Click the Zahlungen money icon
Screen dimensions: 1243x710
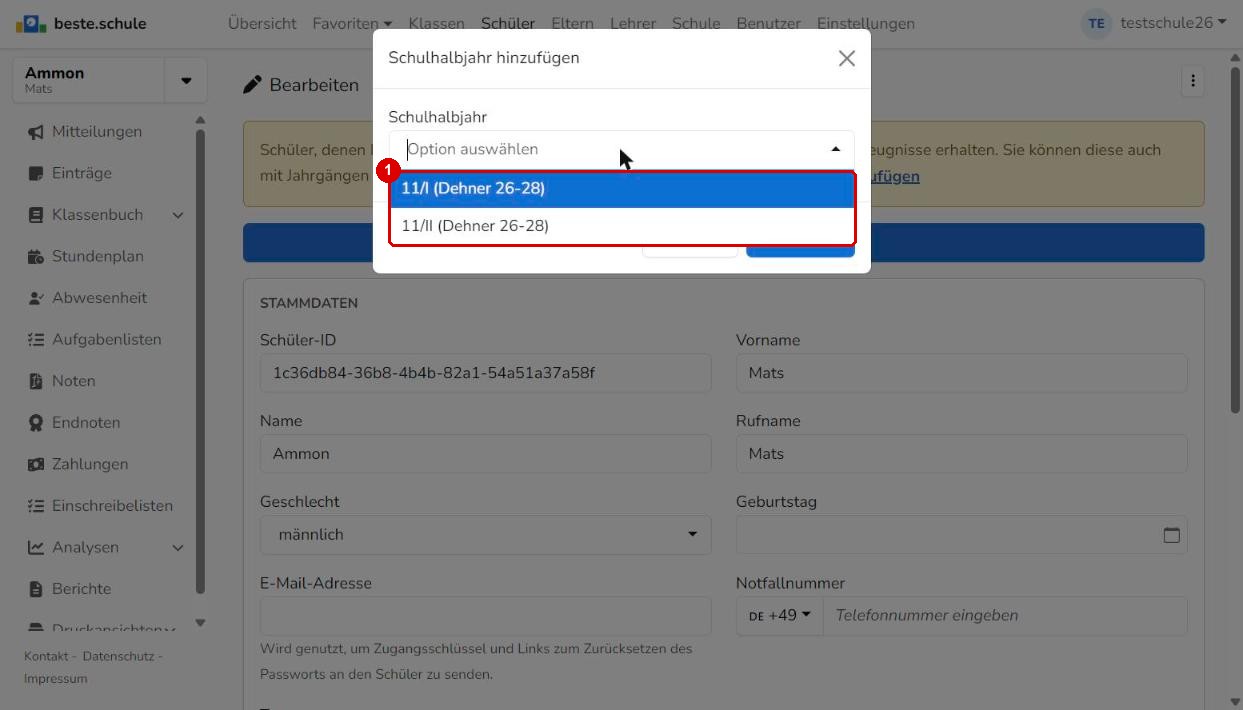coord(36,464)
